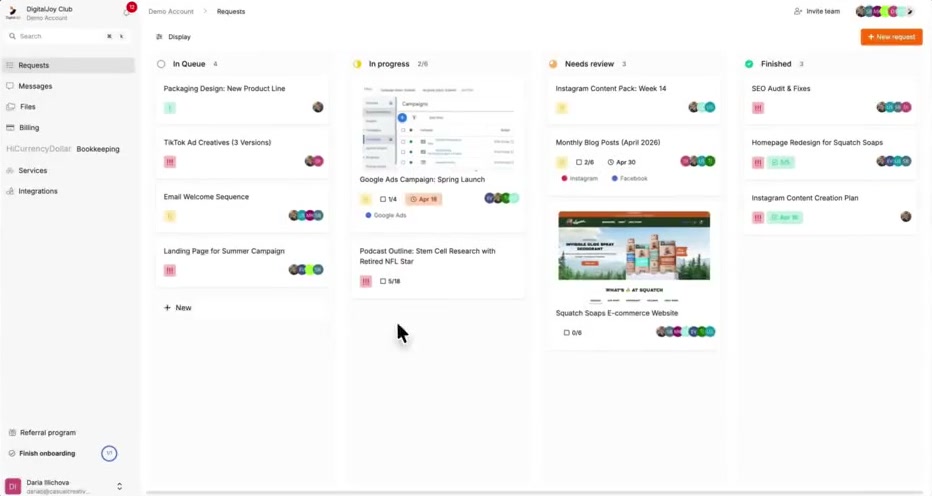The width and height of the screenshot is (932, 496).
Task: Click the Needs review orange status icon
Action: tap(553, 64)
